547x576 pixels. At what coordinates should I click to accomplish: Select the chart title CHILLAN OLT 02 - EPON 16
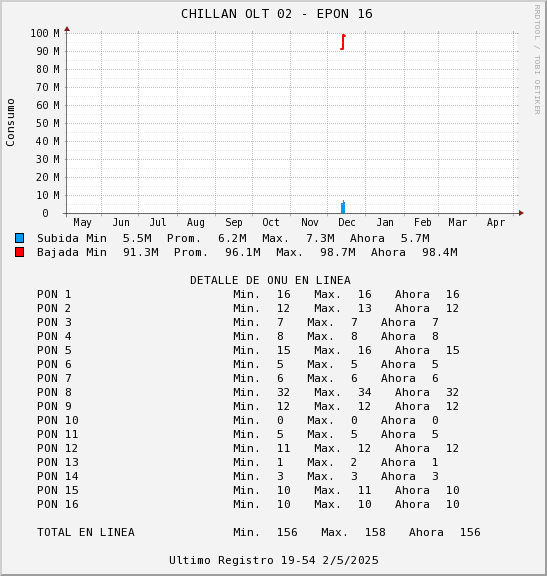[x=277, y=14]
